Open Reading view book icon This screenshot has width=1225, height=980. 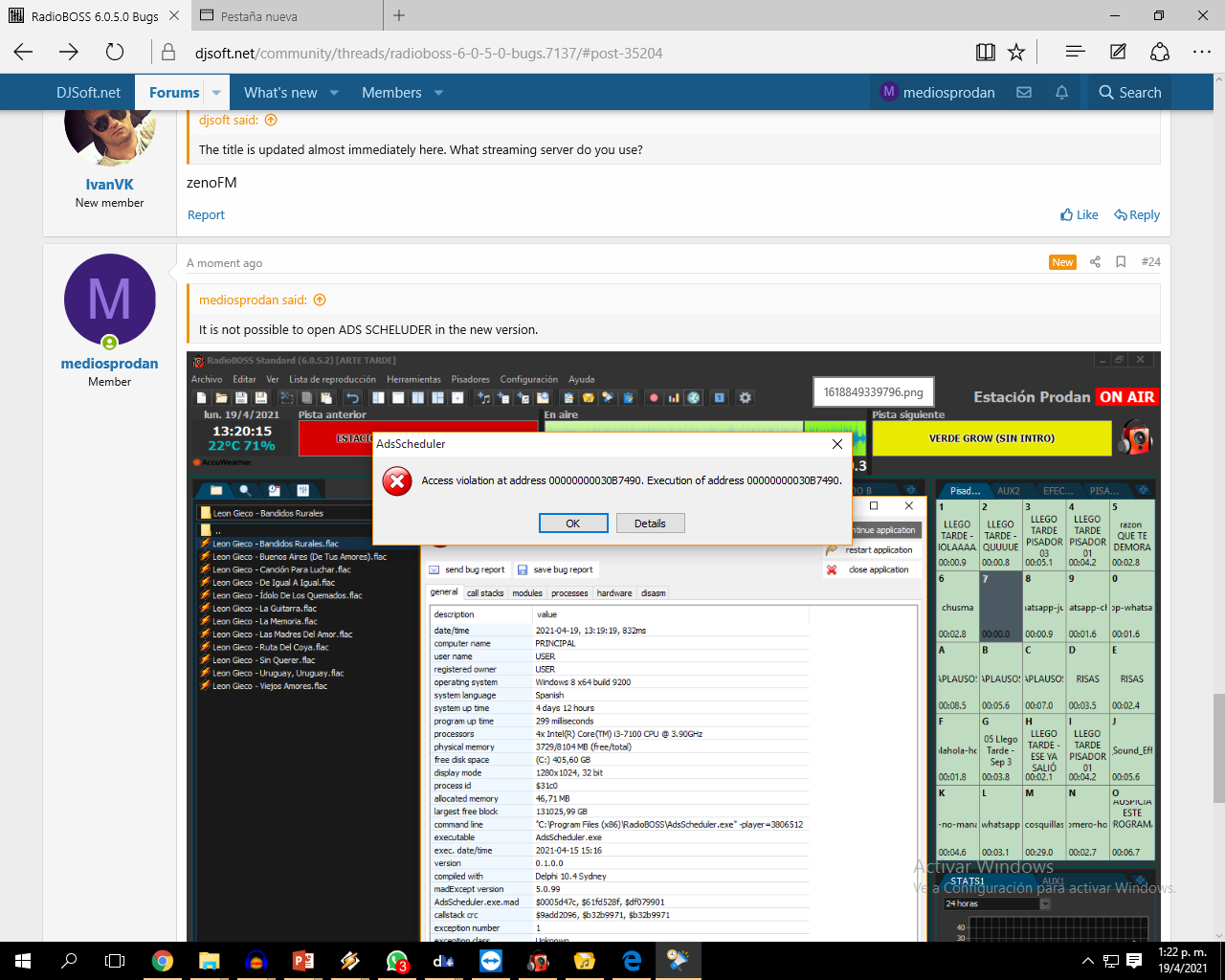coord(985,53)
